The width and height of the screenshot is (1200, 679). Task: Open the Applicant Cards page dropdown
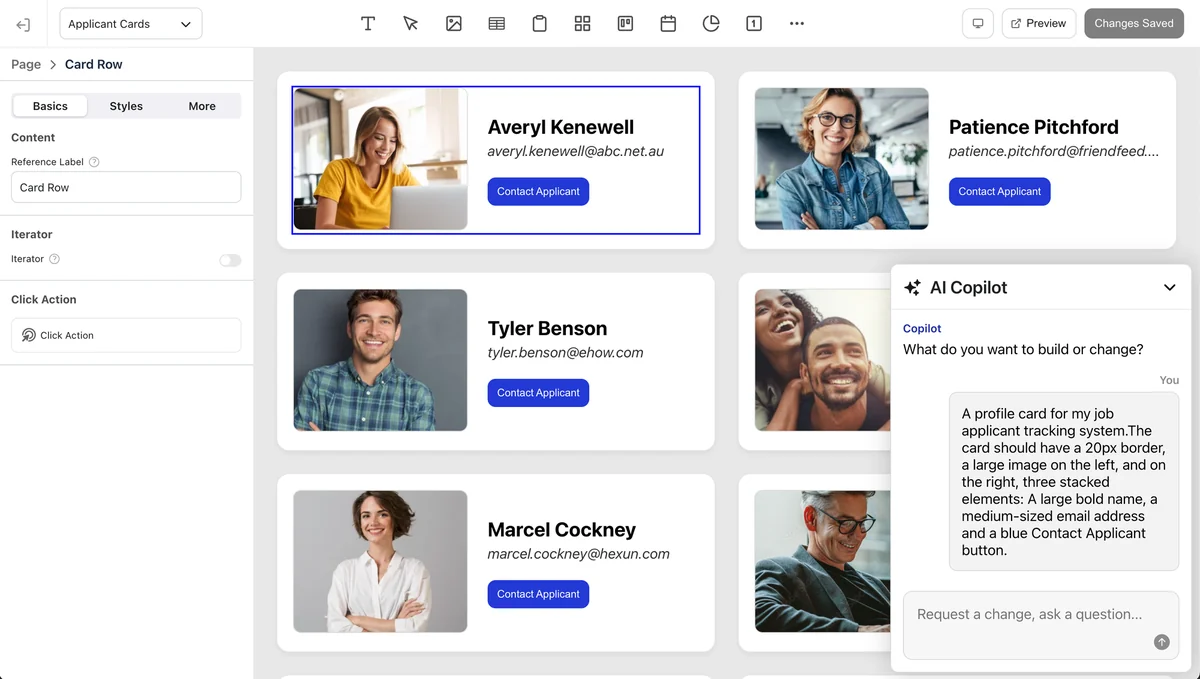[x=131, y=24]
